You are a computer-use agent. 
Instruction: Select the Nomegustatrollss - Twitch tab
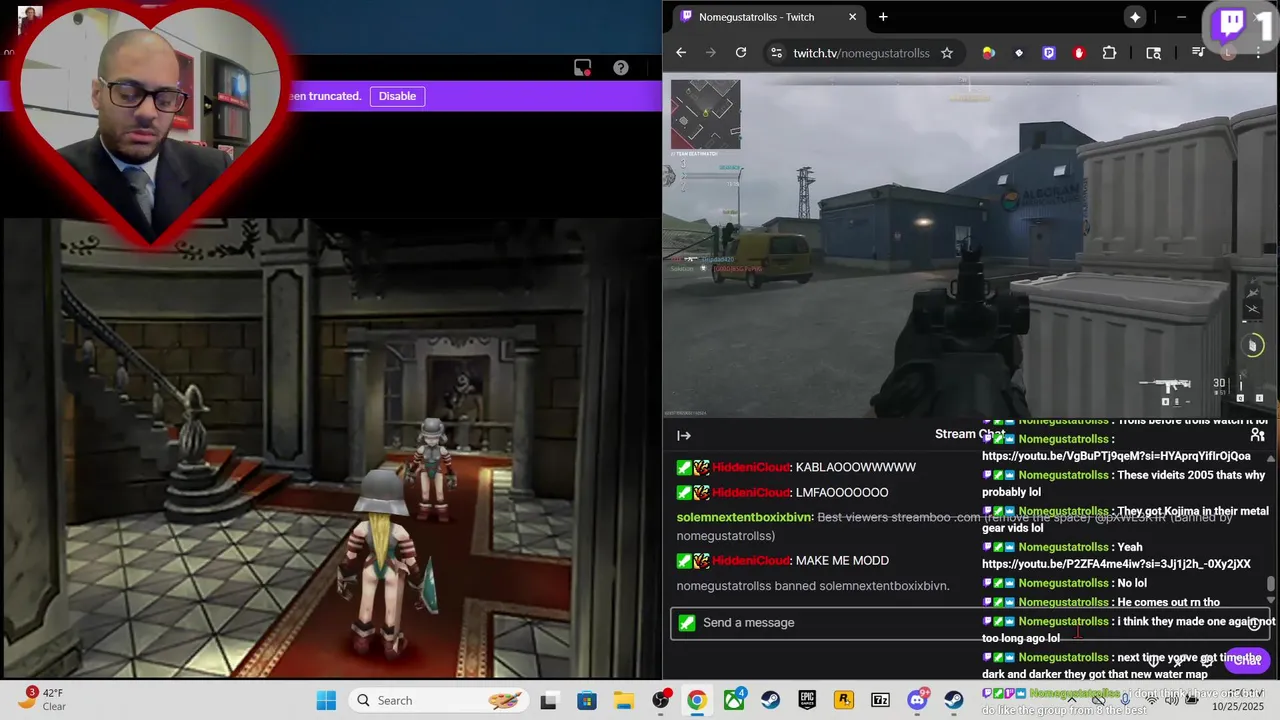[x=767, y=17]
